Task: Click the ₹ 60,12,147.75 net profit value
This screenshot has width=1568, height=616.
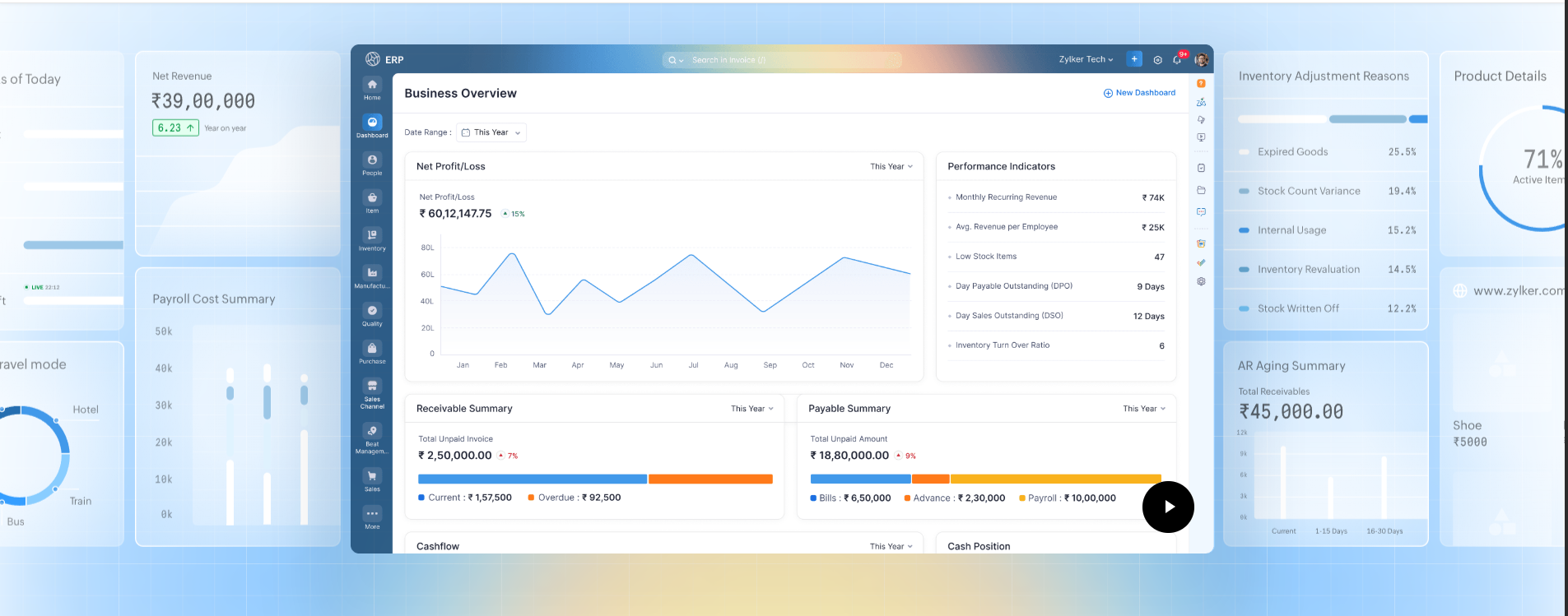Action: (455, 214)
